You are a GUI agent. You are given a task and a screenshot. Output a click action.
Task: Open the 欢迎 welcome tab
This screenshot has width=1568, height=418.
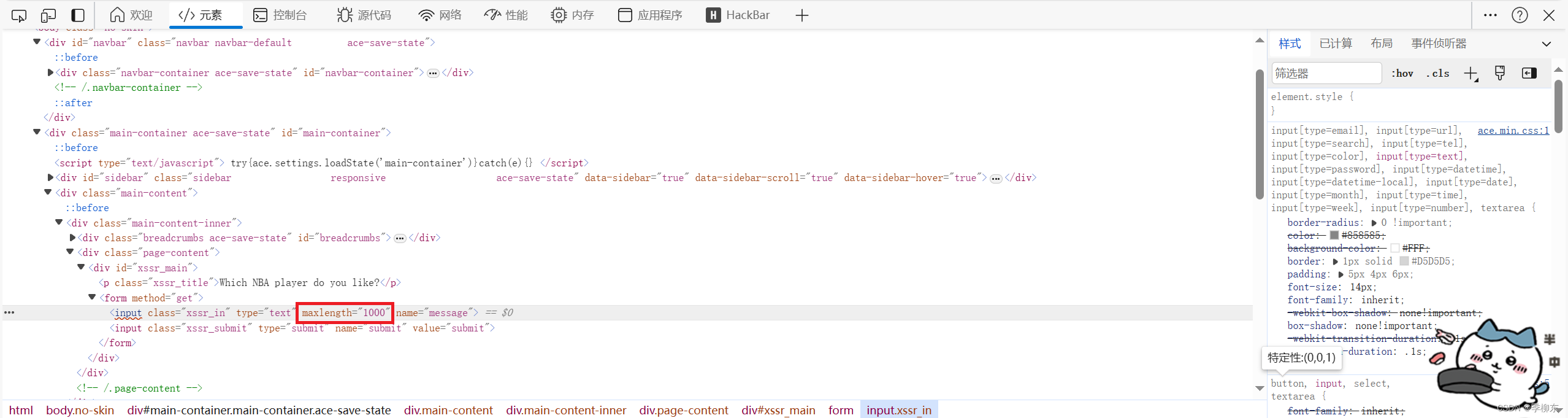pyautogui.click(x=131, y=15)
